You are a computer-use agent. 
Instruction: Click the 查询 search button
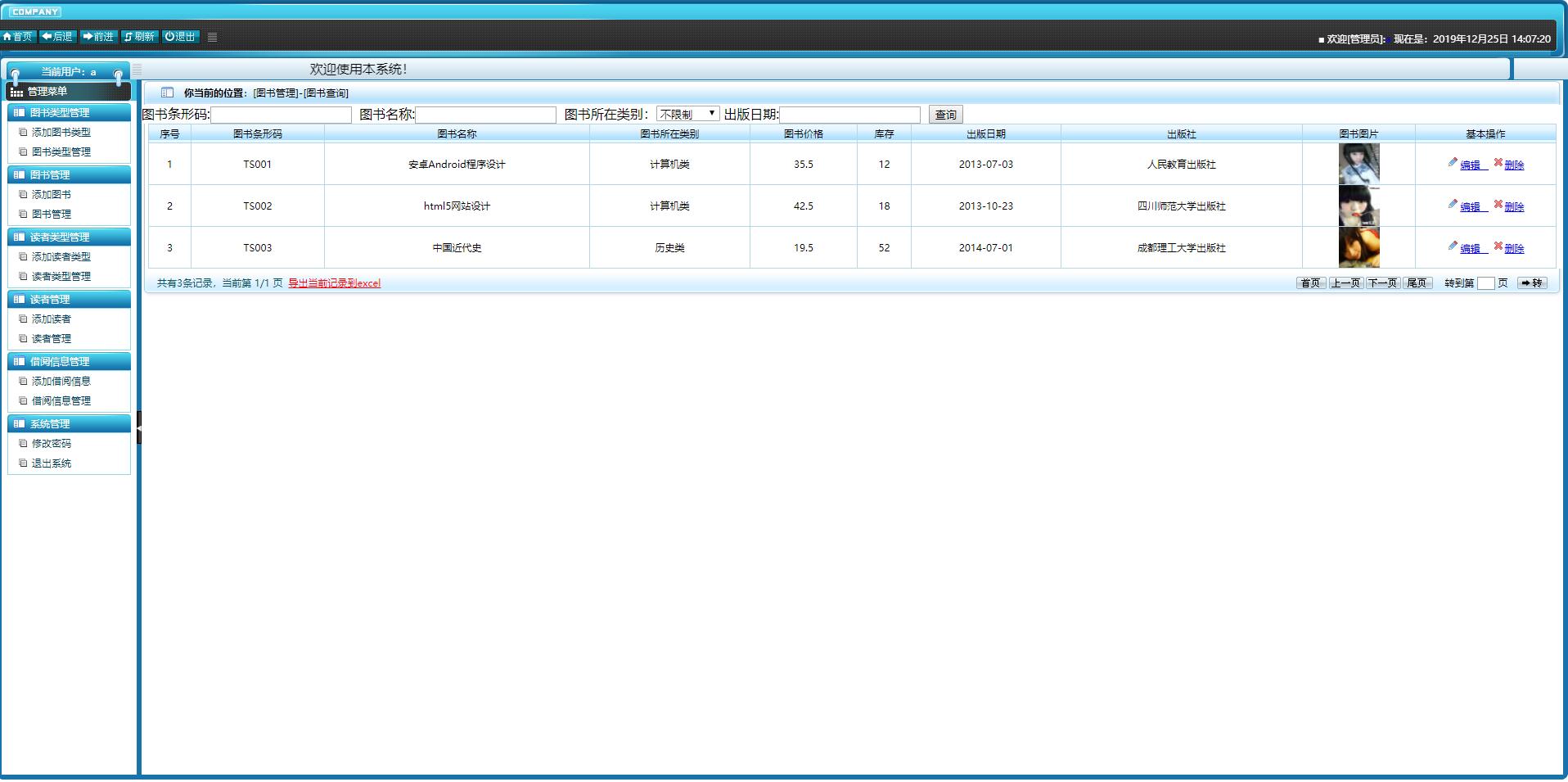click(945, 115)
